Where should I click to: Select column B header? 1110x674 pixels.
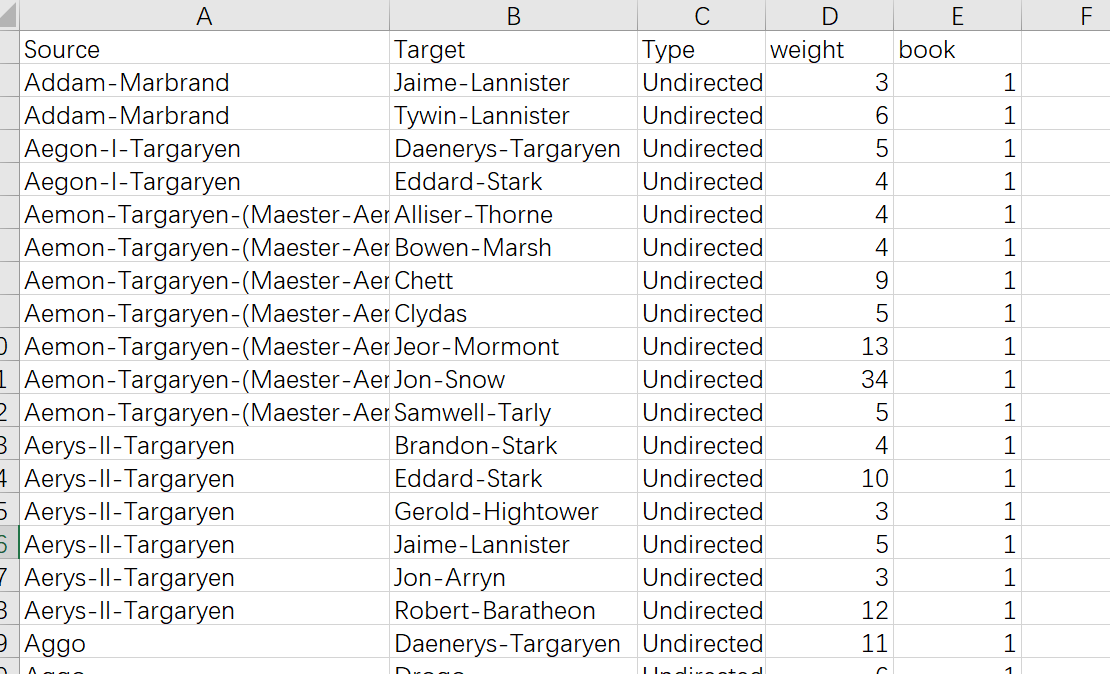[514, 15]
